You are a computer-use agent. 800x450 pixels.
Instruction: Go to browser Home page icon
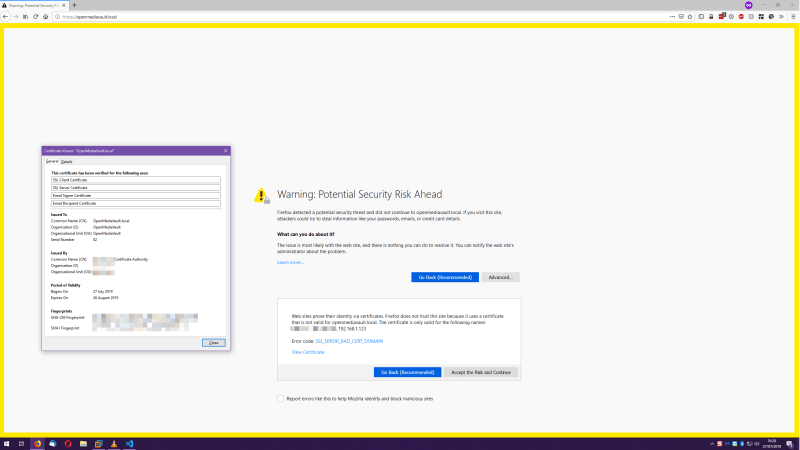pos(45,17)
